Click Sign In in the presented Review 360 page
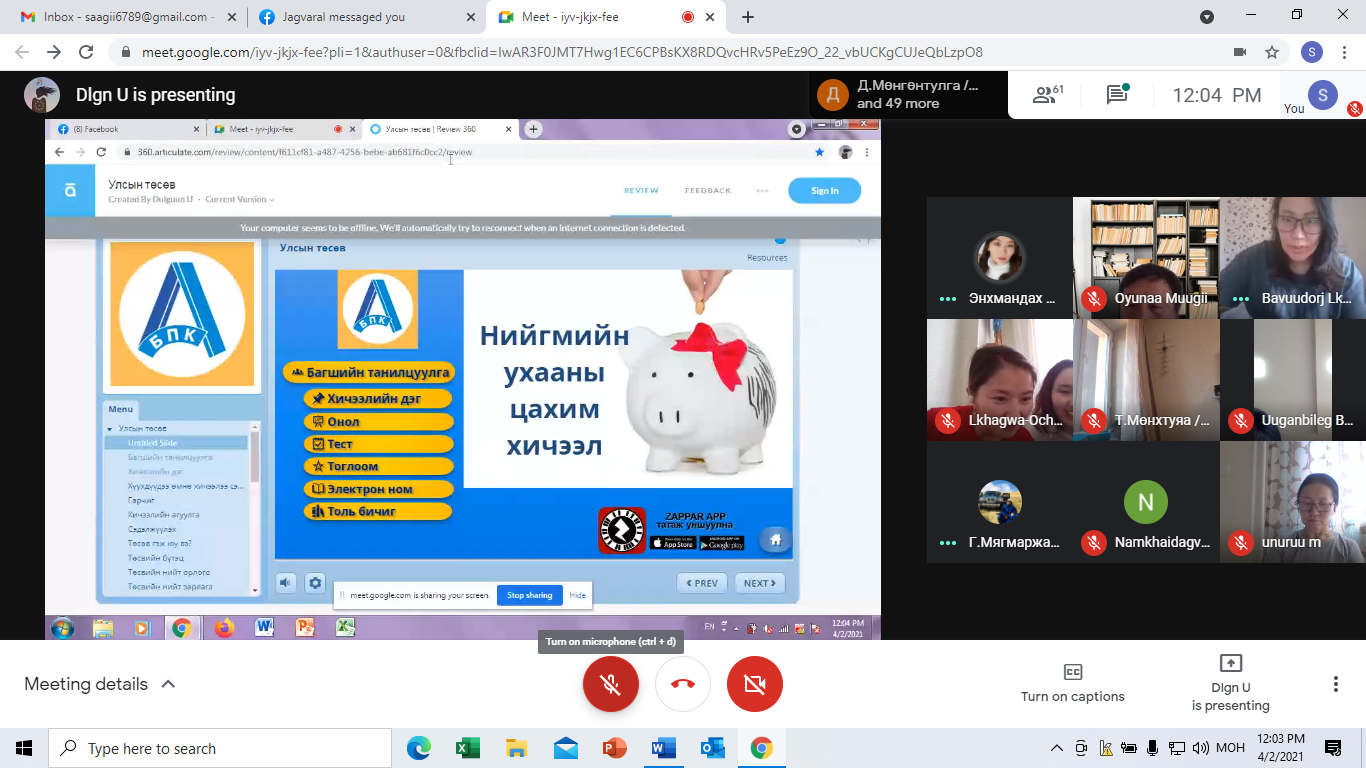1366x768 pixels. click(824, 190)
